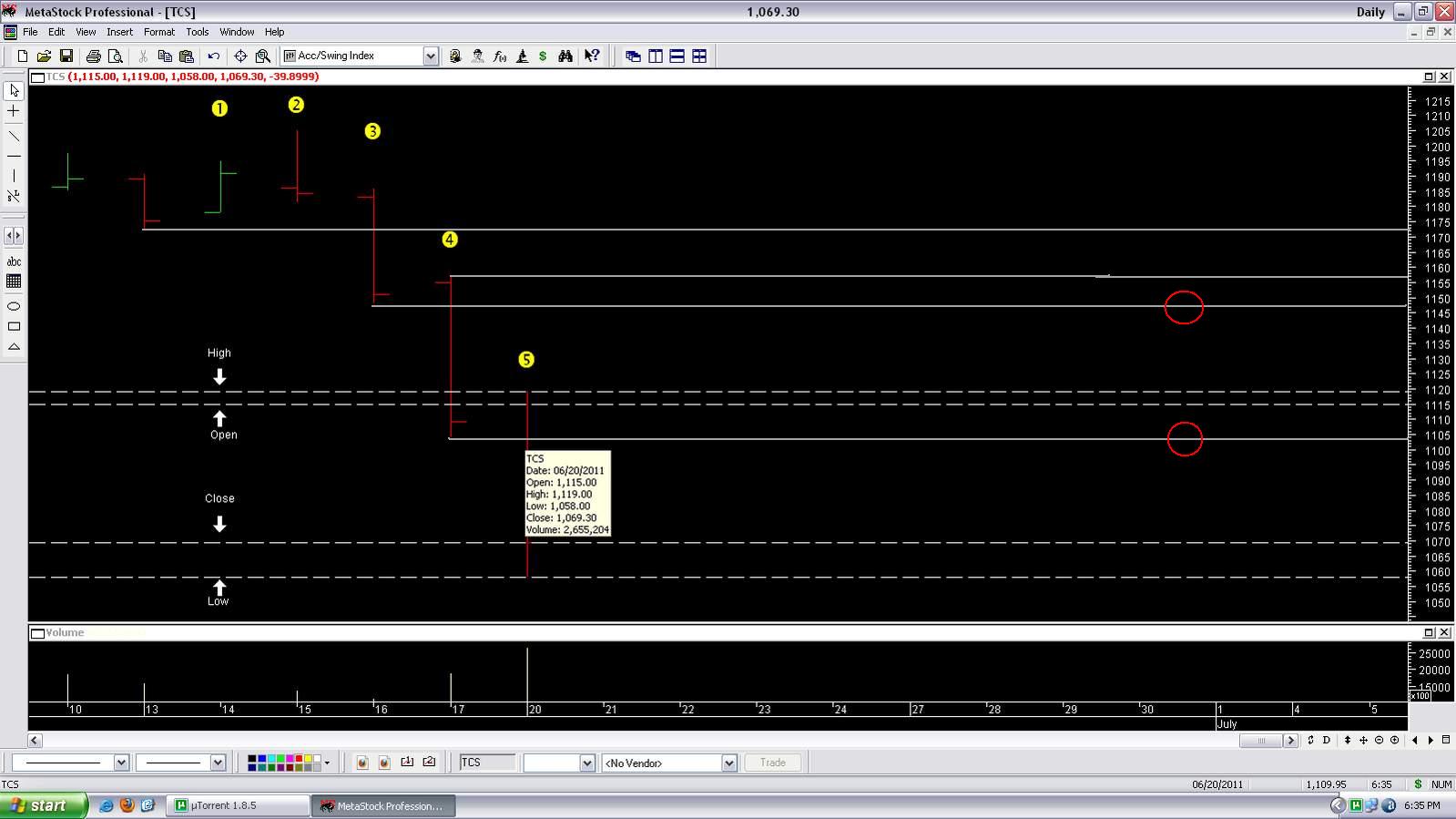This screenshot has width=1456, height=819.
Task: Open print preview
Action: [x=115, y=56]
